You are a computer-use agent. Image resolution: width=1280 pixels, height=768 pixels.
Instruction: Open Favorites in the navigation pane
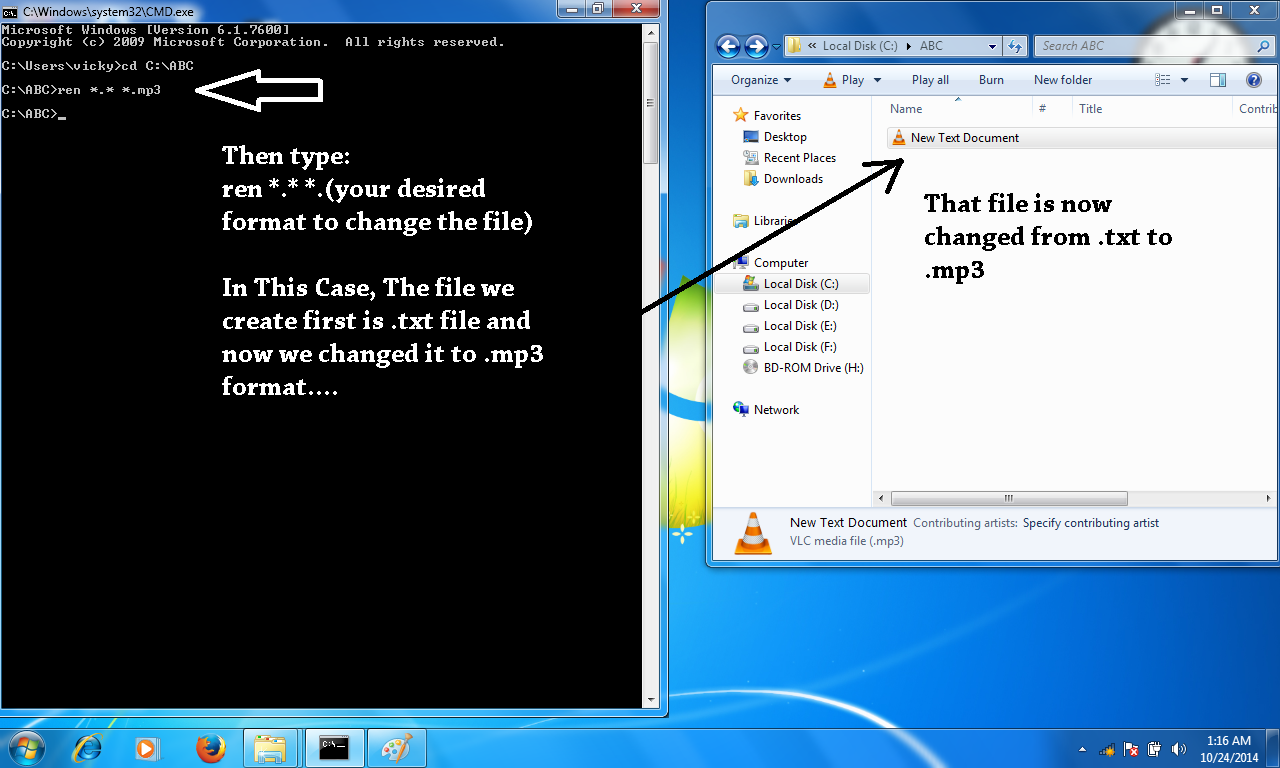(x=777, y=116)
